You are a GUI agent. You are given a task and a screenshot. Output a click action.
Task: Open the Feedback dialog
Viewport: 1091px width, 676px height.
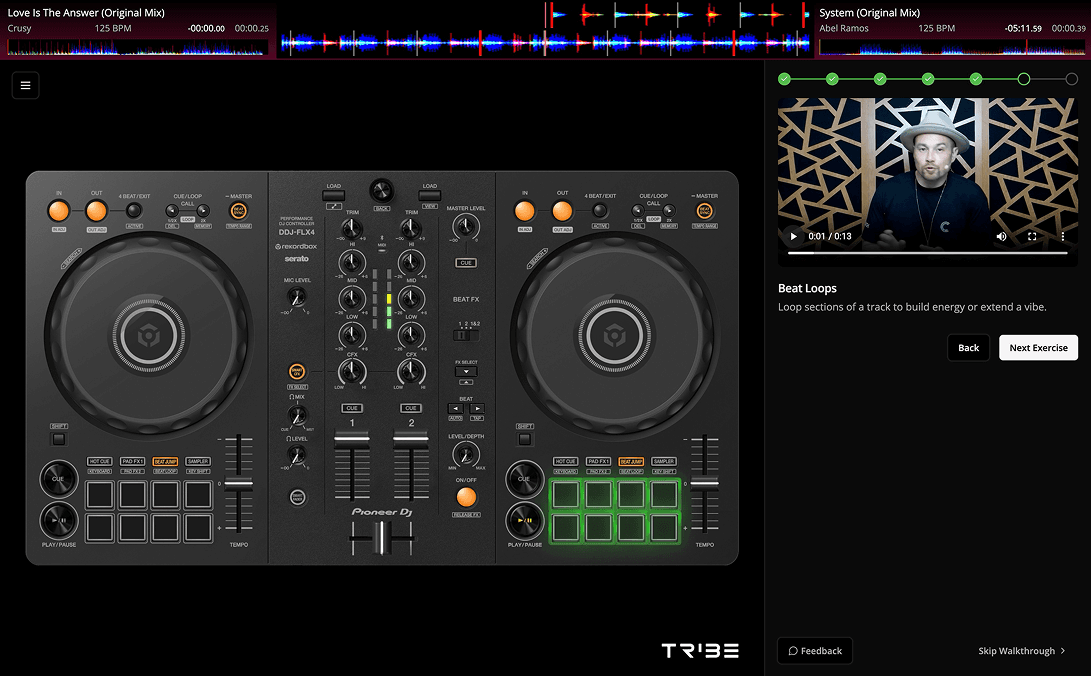point(814,651)
